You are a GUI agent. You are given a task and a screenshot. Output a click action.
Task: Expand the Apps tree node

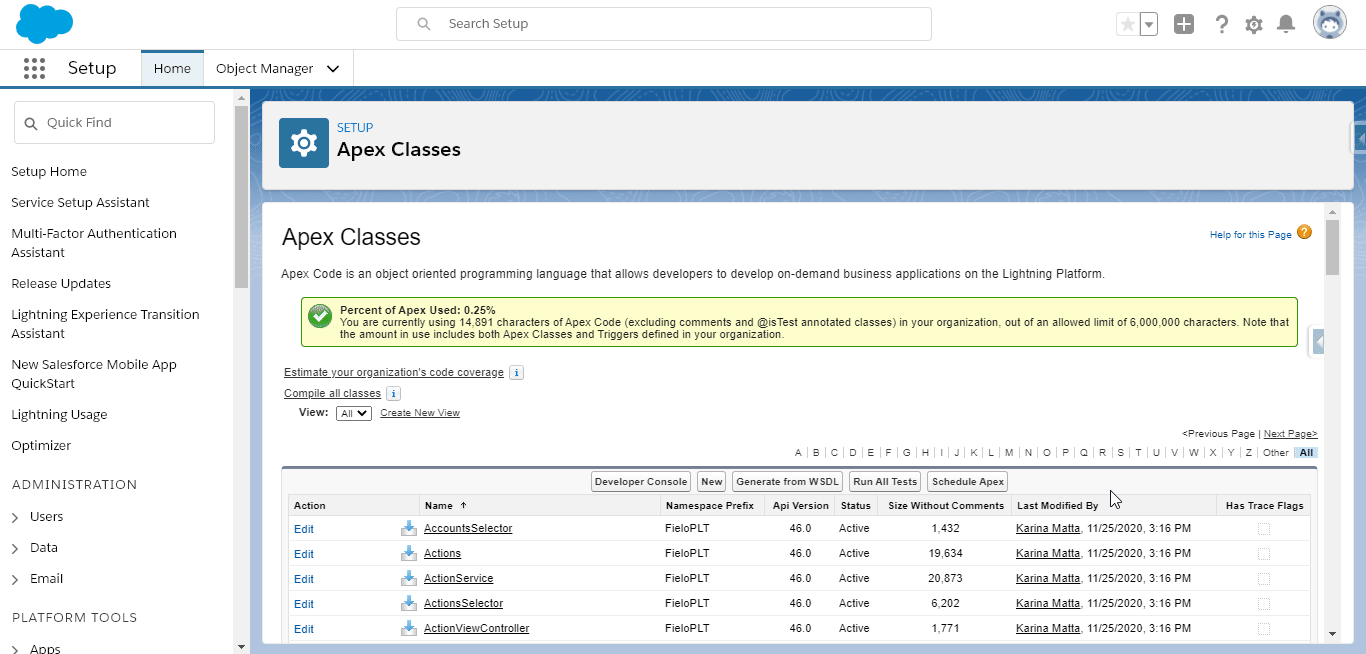pos(15,648)
